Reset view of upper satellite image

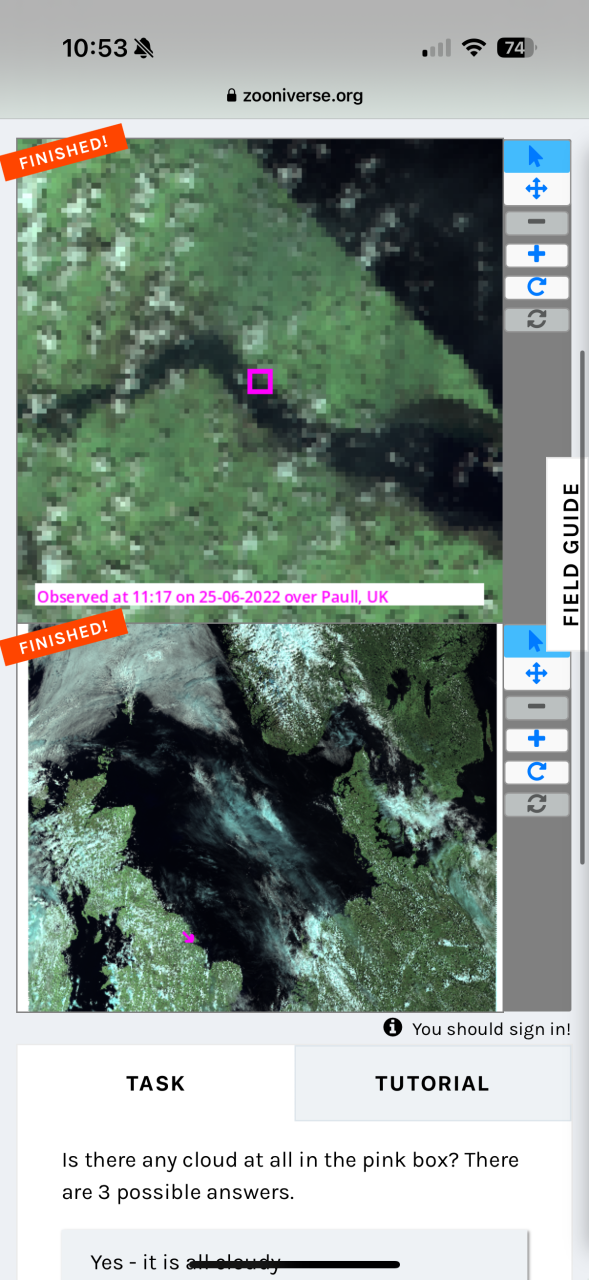pos(536,320)
